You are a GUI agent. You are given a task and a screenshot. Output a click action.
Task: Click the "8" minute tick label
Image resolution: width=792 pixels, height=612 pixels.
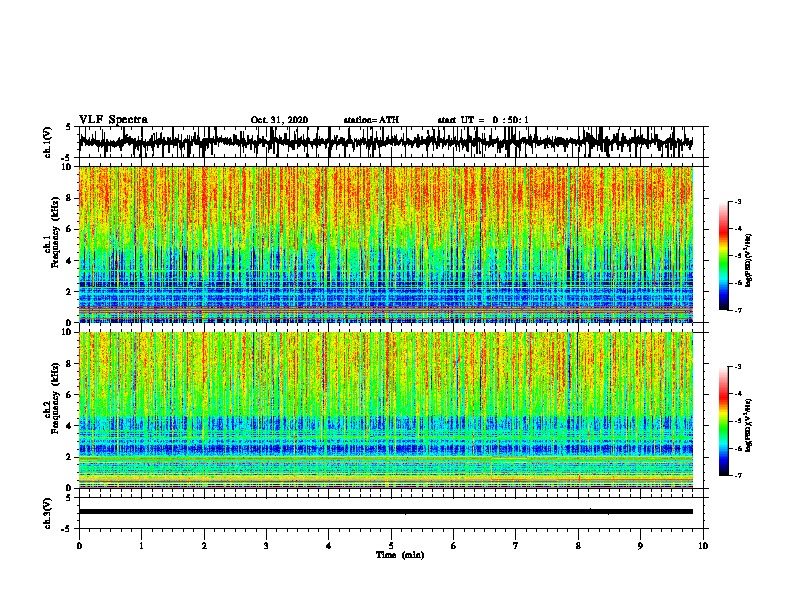coord(578,546)
